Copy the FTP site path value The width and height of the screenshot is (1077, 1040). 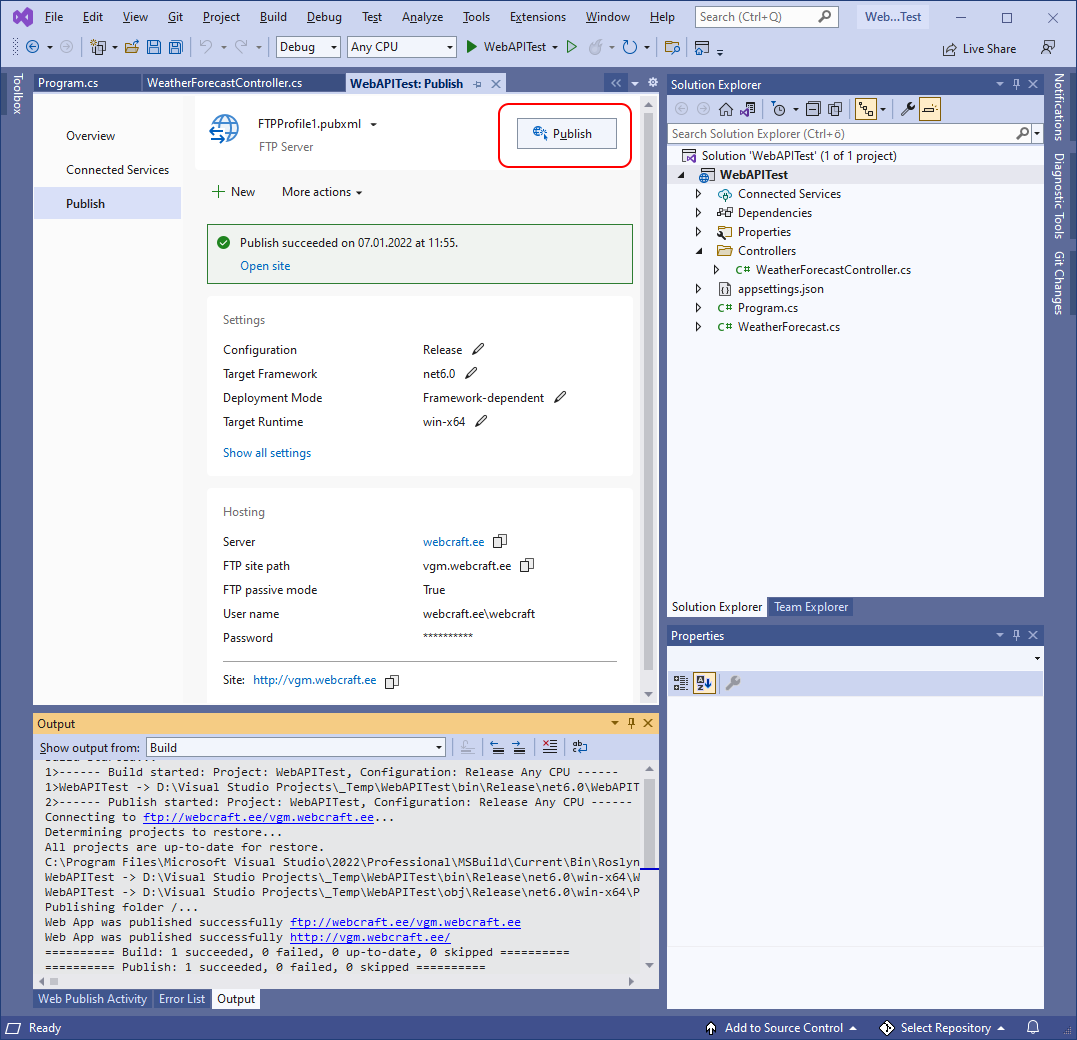pos(527,565)
